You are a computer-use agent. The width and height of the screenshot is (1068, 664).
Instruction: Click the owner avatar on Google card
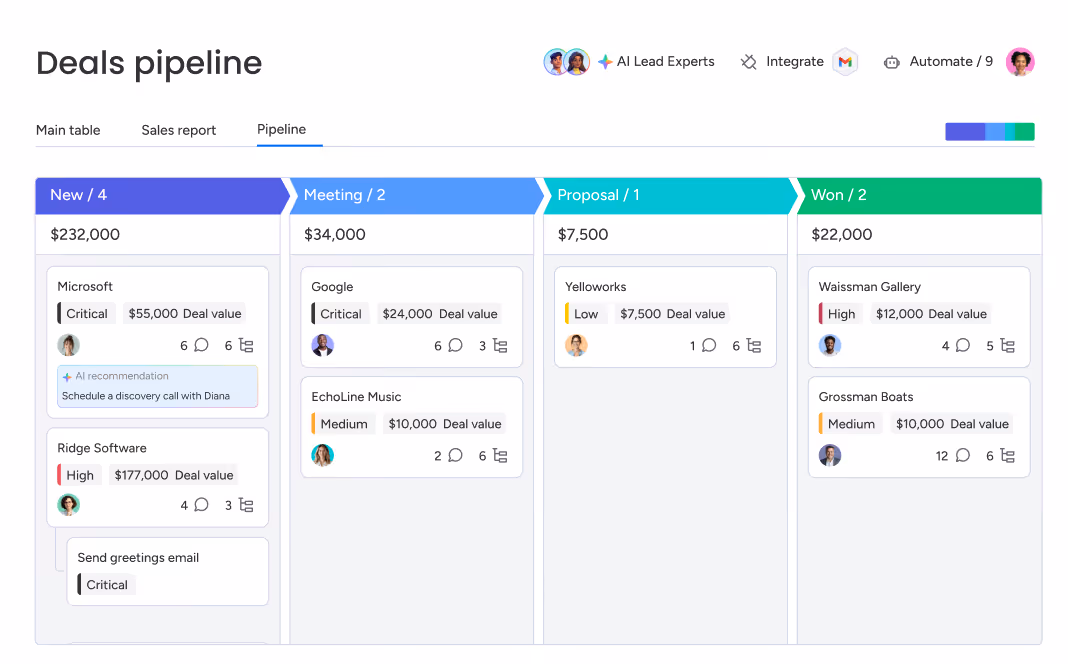(323, 345)
